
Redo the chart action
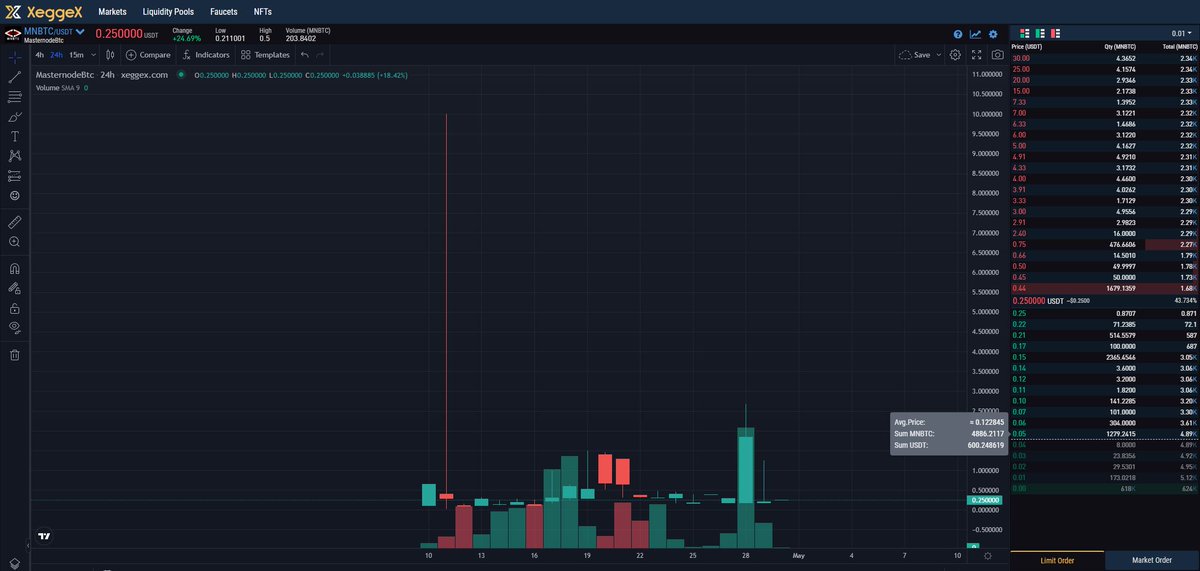[x=320, y=55]
